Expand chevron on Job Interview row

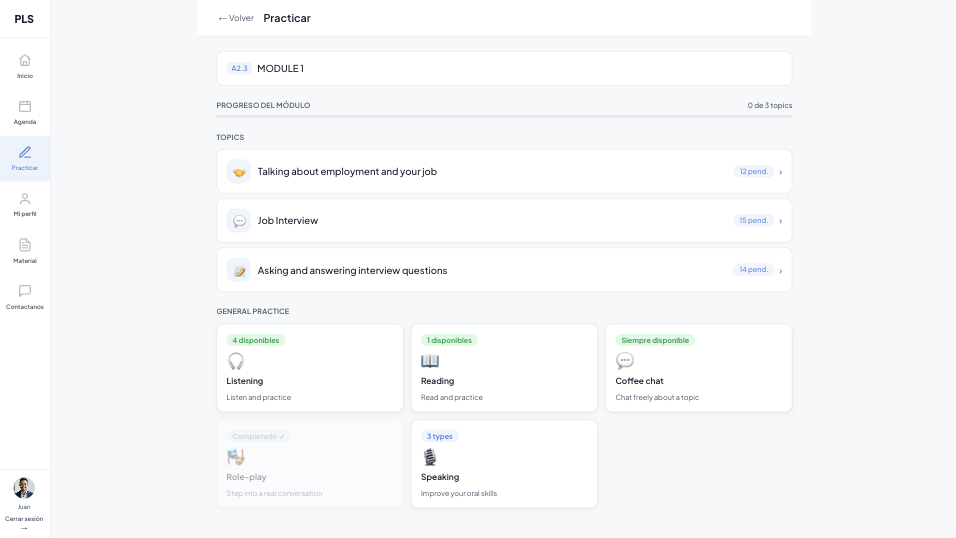(780, 221)
